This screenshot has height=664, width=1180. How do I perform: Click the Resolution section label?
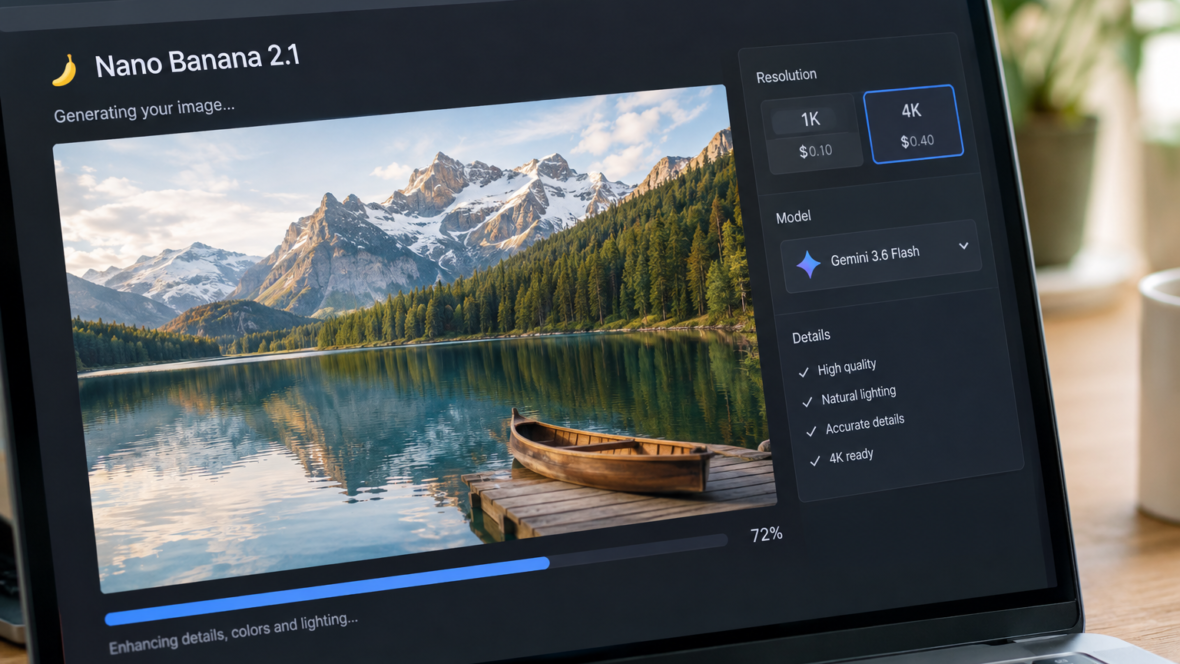tap(786, 76)
